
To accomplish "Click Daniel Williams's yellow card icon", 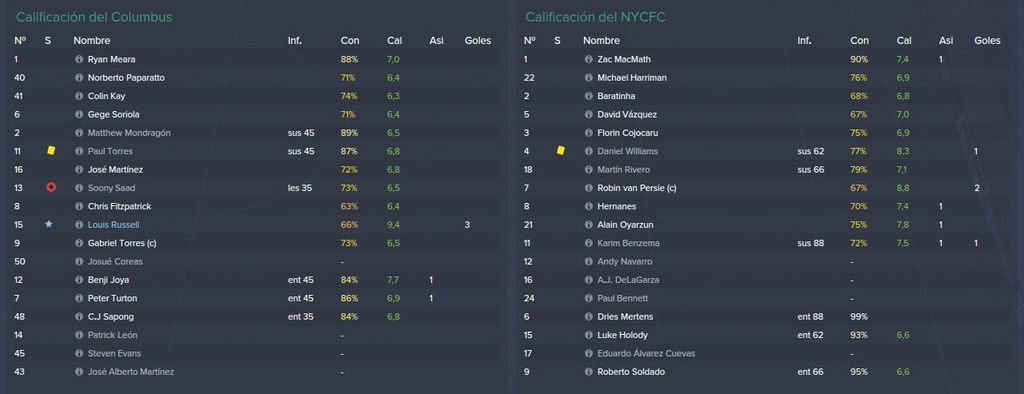I will pyautogui.click(x=560, y=151).
